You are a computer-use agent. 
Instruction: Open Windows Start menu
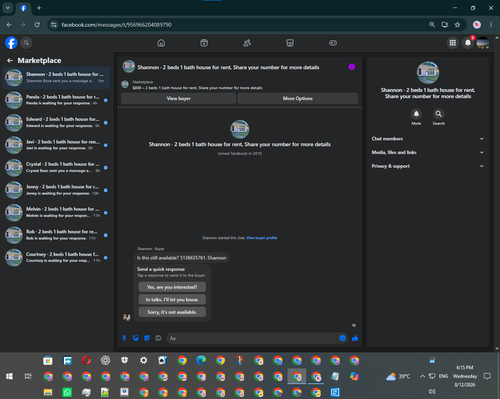click(x=9, y=376)
